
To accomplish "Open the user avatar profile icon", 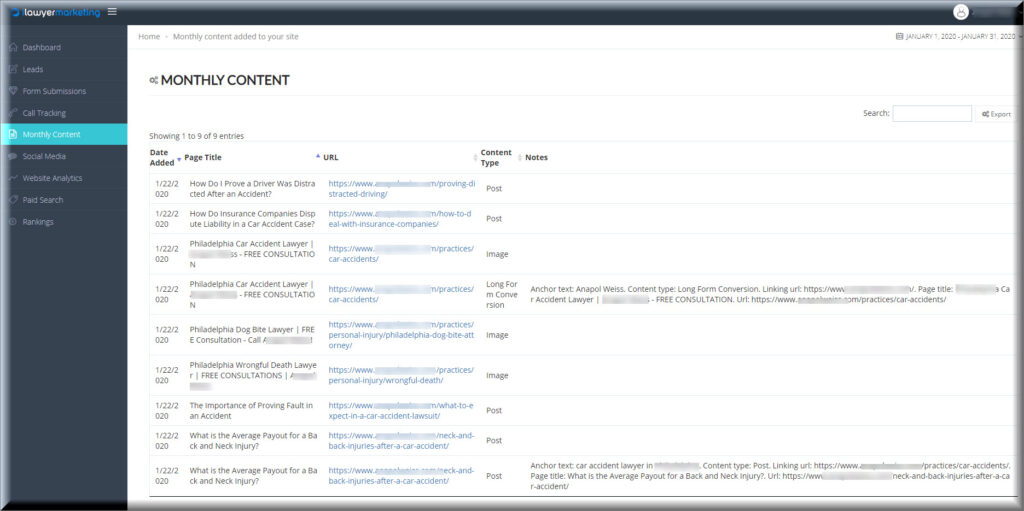I will coord(961,12).
